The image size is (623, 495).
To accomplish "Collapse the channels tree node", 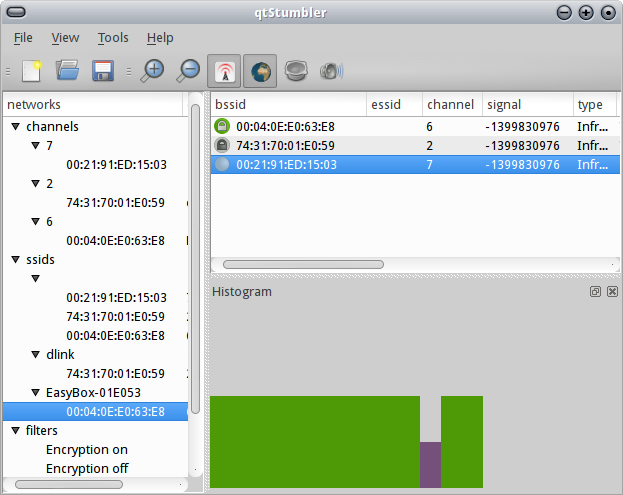I will 15,127.
